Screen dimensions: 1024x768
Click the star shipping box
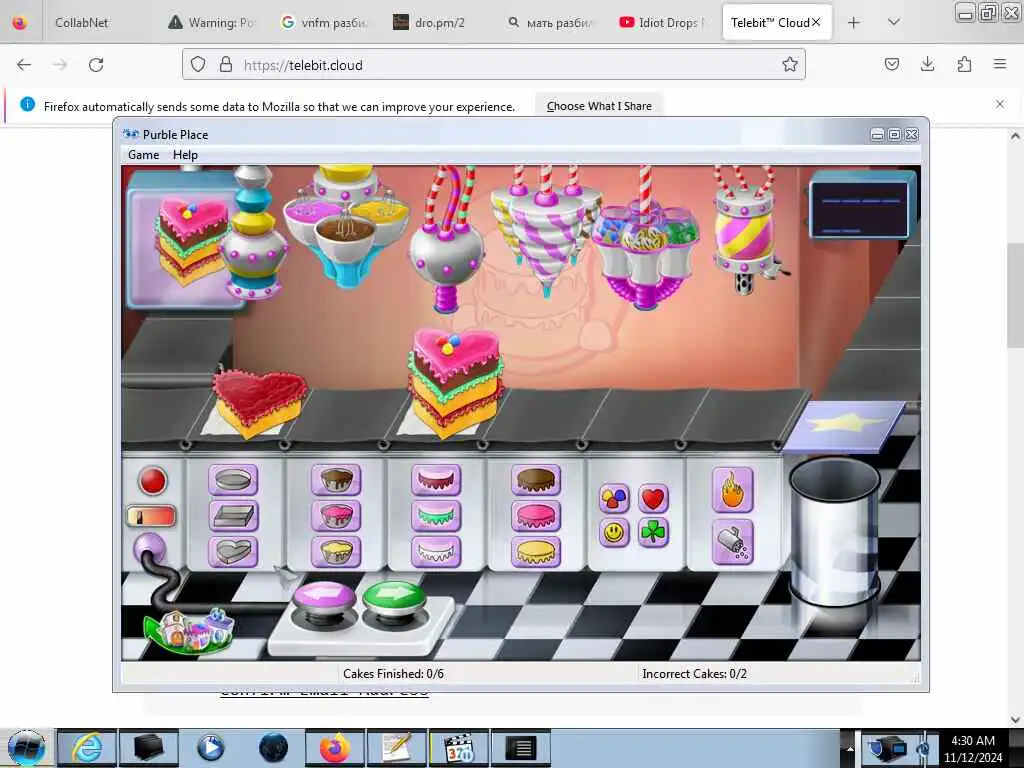tap(844, 426)
